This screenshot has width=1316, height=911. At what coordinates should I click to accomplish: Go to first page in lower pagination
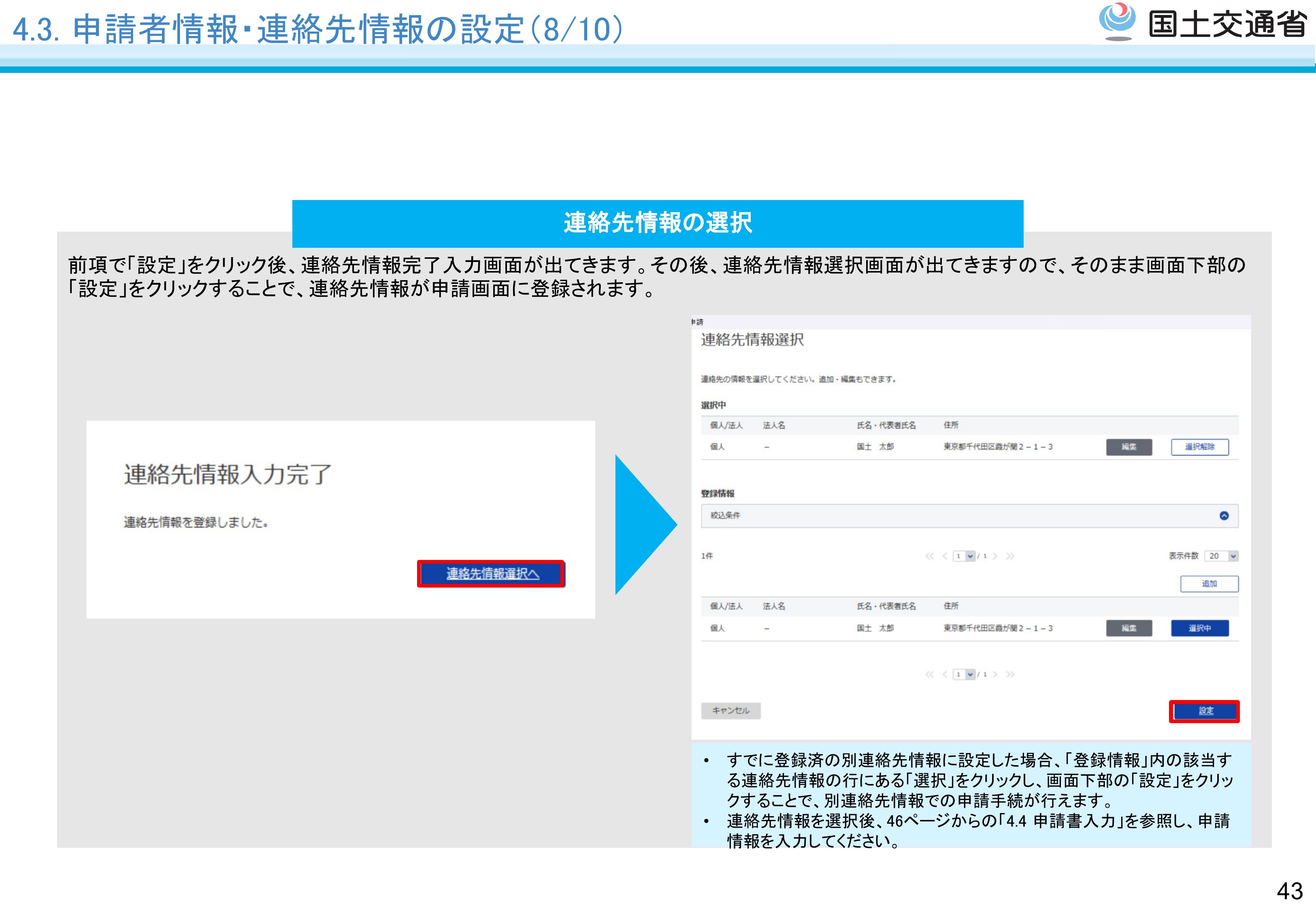tap(929, 674)
